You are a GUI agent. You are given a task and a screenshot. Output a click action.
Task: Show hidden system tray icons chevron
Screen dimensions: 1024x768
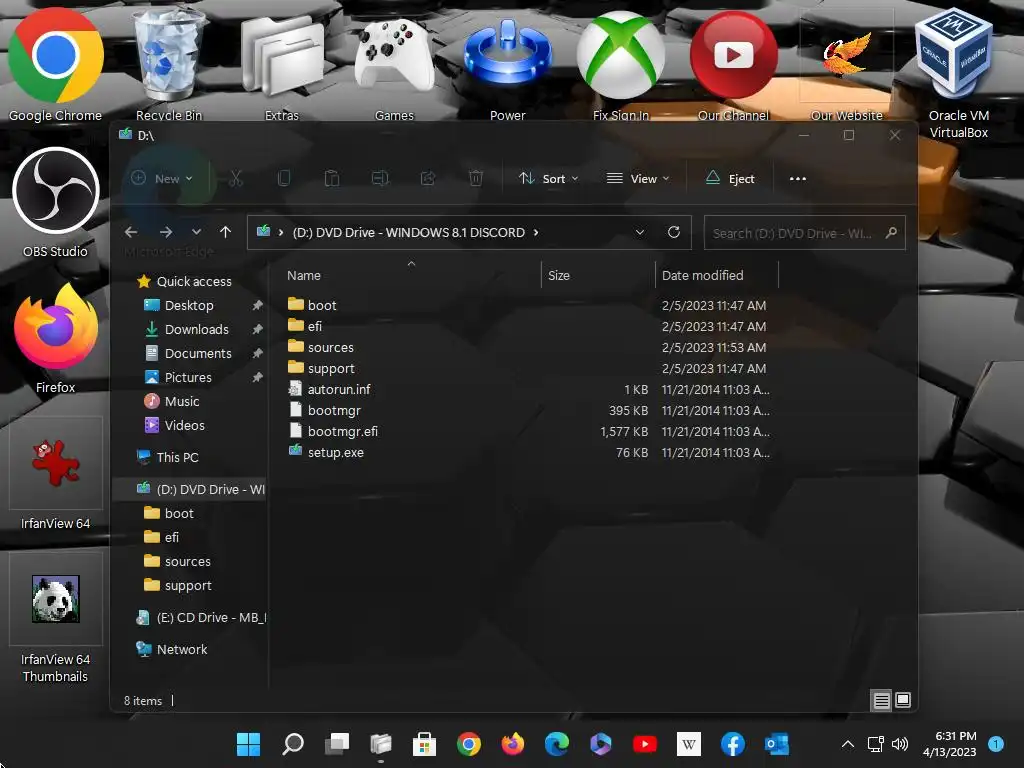point(848,744)
